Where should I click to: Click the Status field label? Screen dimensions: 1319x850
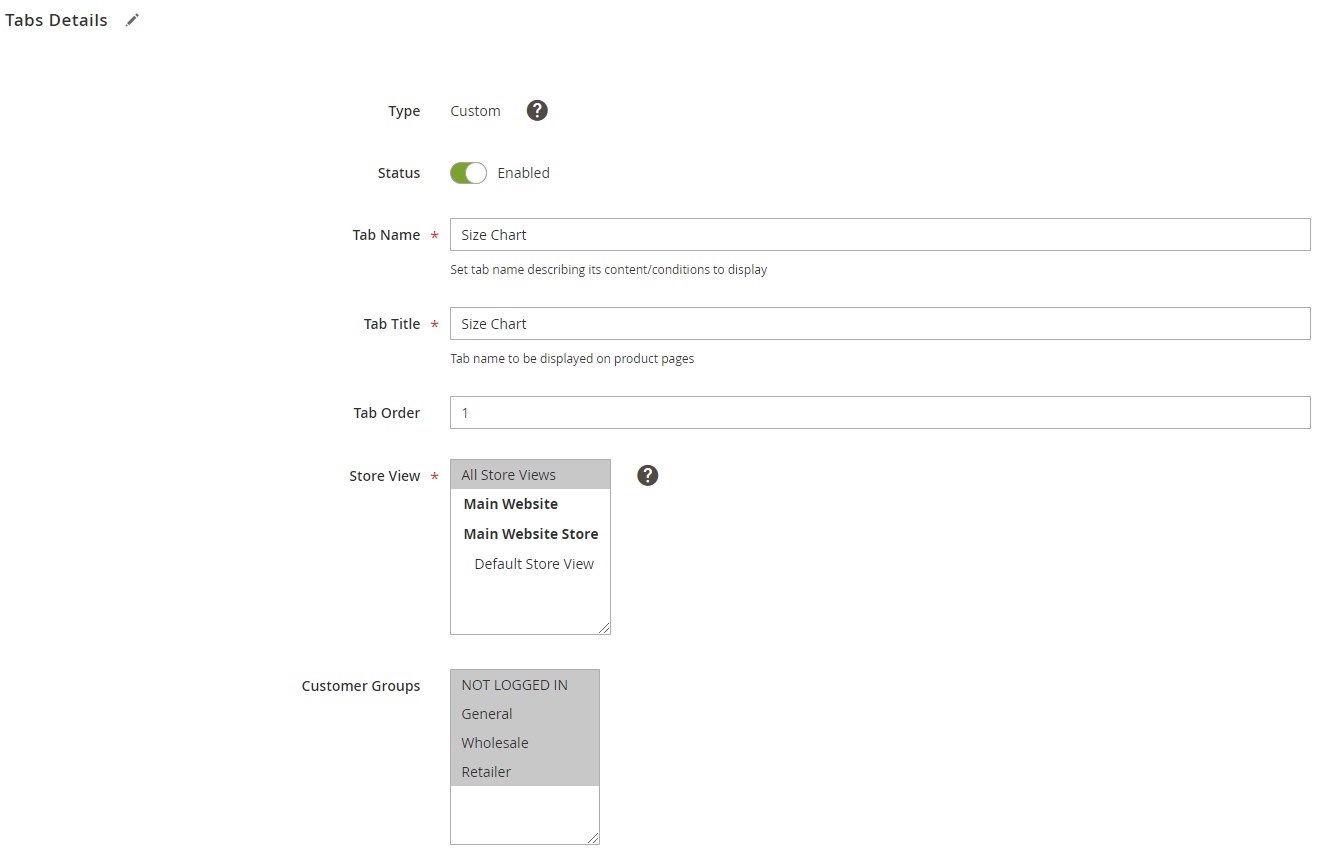(x=399, y=173)
